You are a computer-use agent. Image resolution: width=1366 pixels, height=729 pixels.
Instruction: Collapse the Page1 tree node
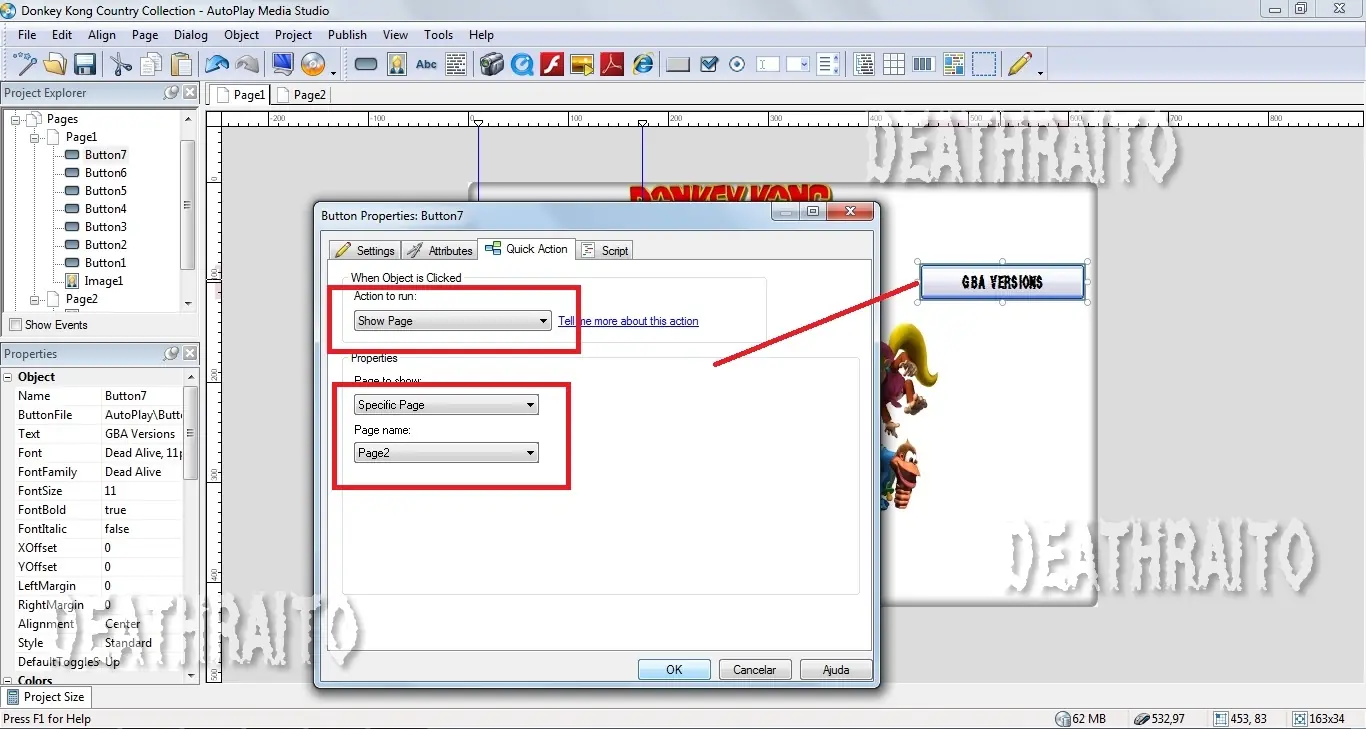pyautogui.click(x=34, y=137)
